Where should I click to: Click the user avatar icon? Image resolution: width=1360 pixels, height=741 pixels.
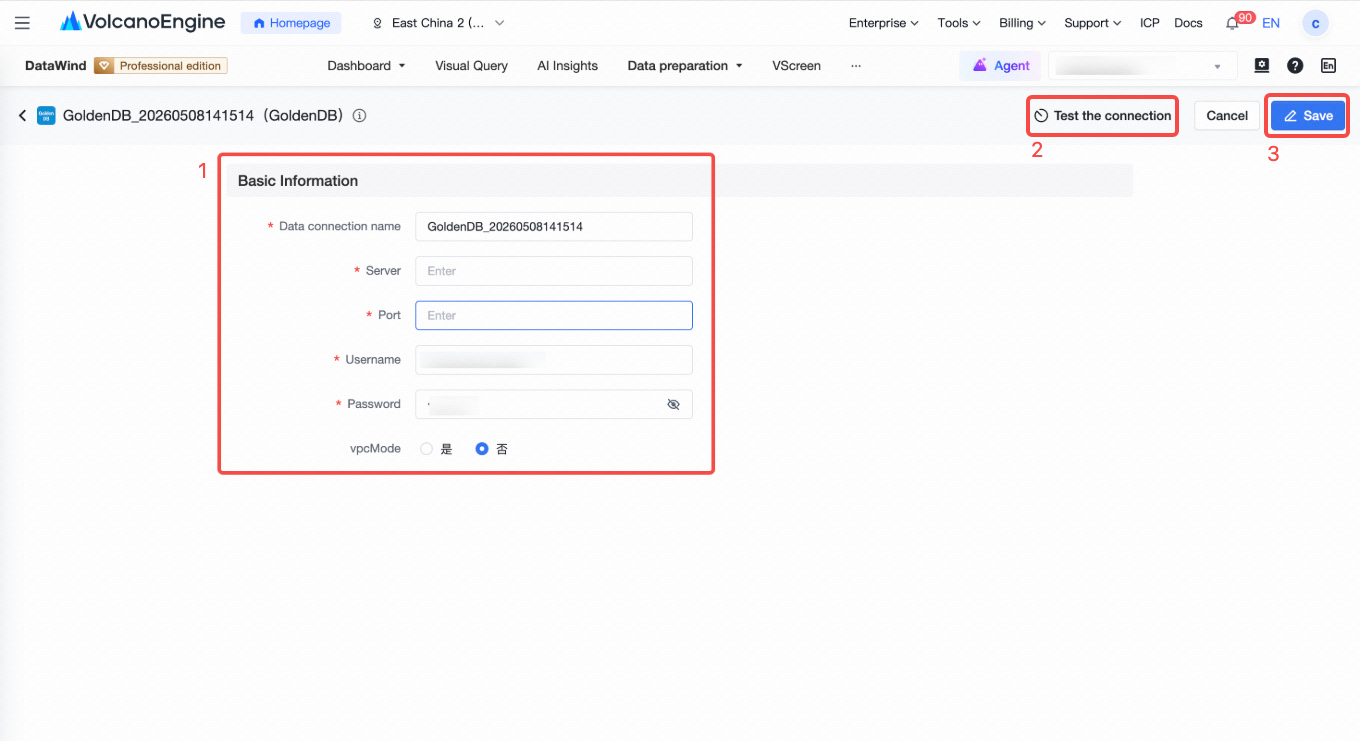click(x=1315, y=23)
